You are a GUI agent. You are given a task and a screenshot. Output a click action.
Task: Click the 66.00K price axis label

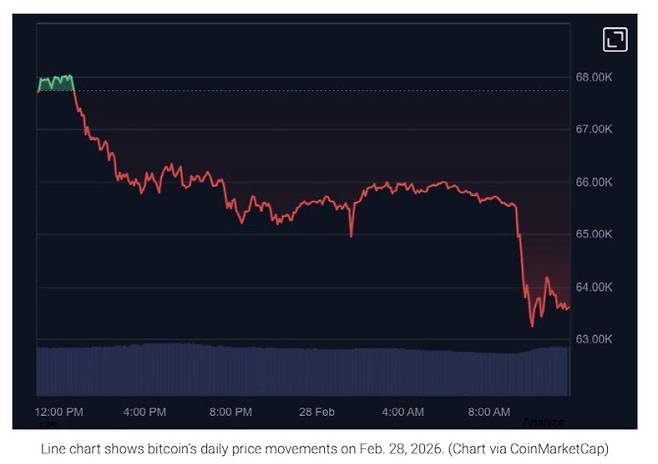[x=592, y=182]
